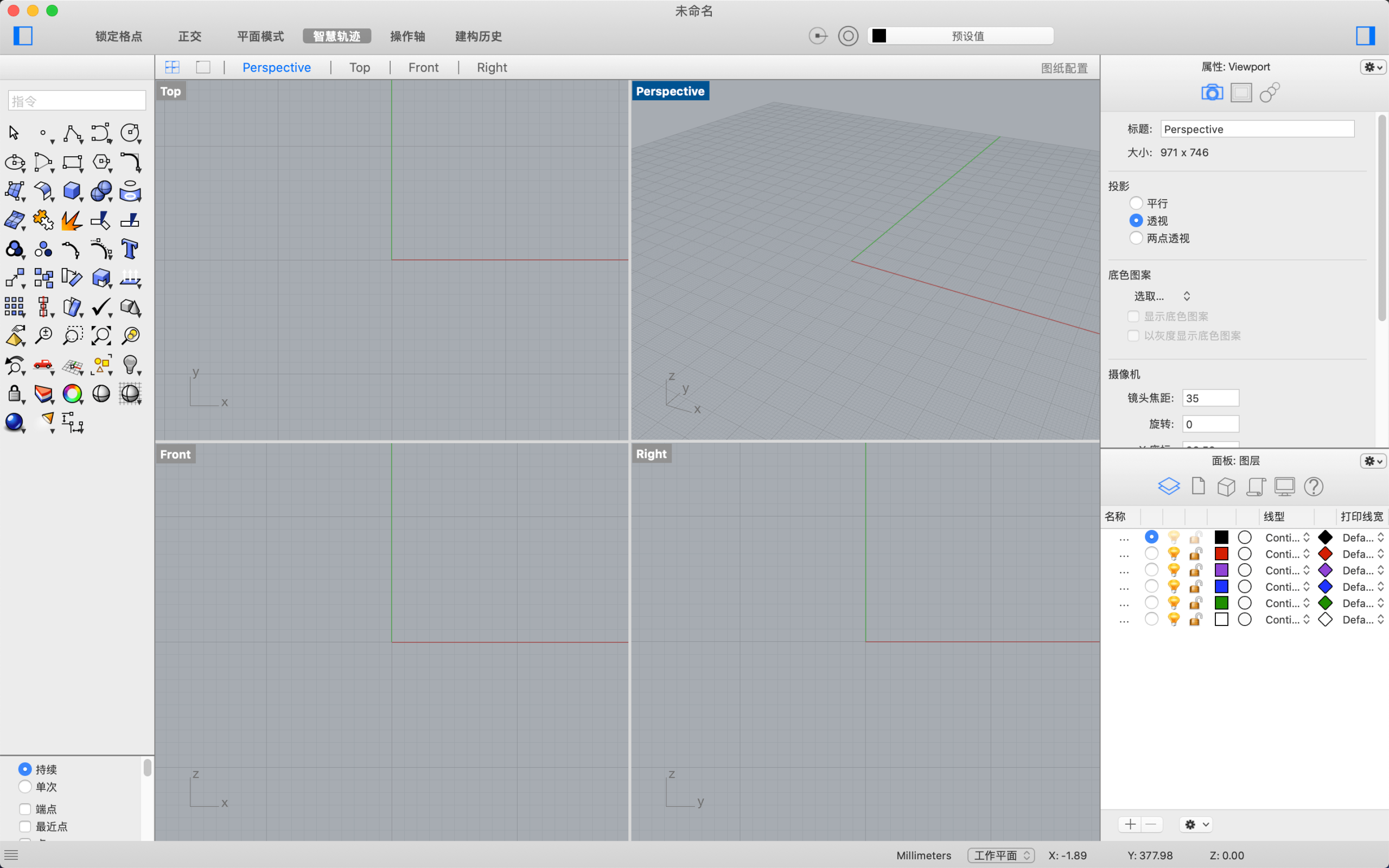This screenshot has width=1389, height=868.
Task: Select parallel projection radio button
Action: (1136, 203)
